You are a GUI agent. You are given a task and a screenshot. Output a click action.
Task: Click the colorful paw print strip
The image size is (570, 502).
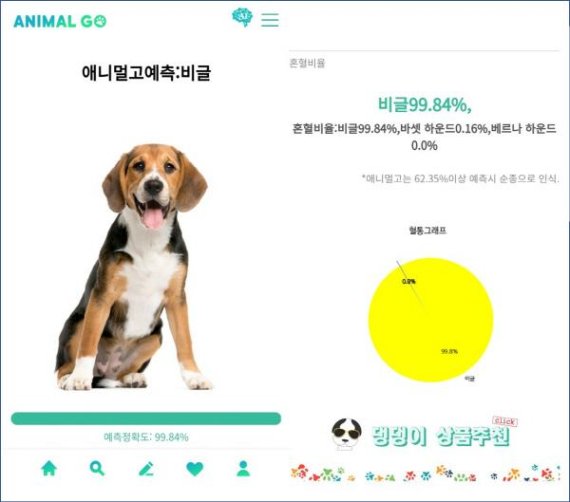(425, 473)
